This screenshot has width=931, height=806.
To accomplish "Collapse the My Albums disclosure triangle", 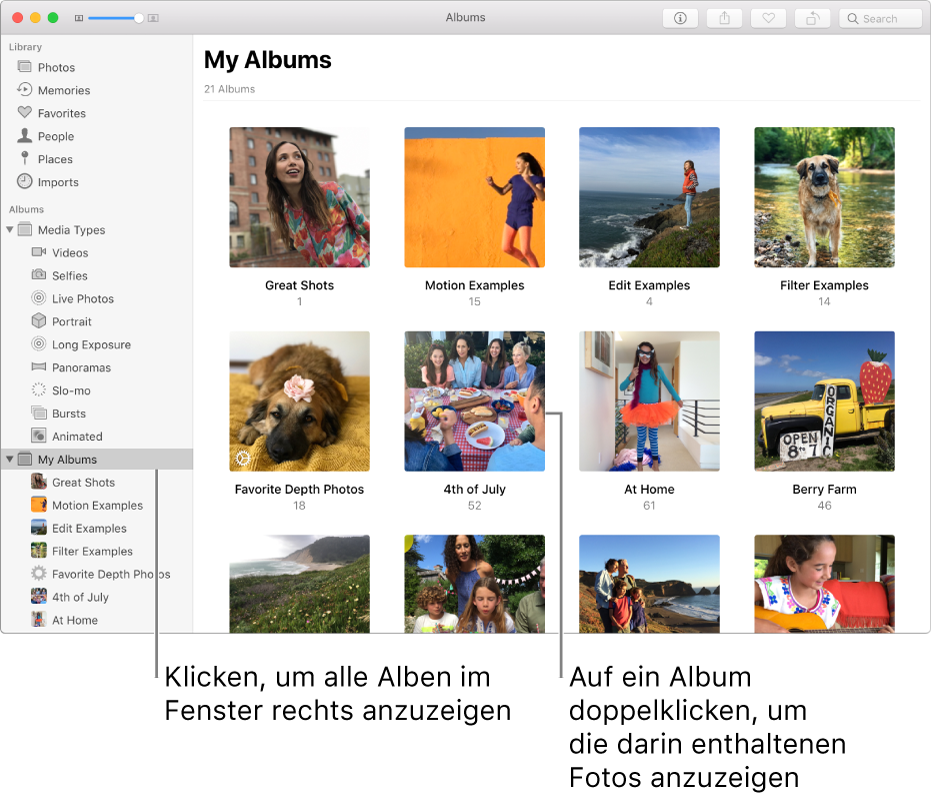I will point(10,459).
